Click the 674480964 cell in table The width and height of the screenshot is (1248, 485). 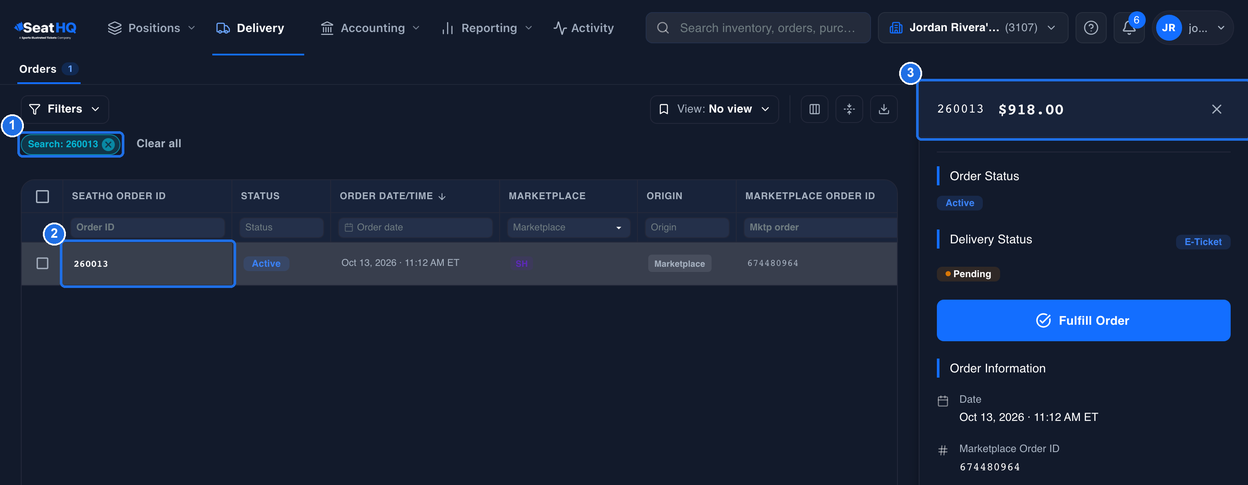pyautogui.click(x=773, y=264)
